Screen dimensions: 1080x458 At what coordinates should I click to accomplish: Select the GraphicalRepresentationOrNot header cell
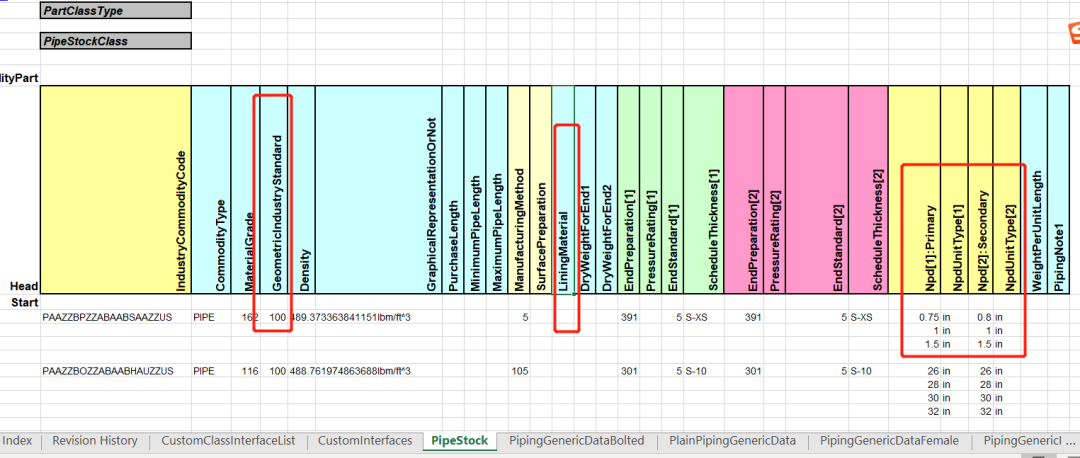(377, 190)
